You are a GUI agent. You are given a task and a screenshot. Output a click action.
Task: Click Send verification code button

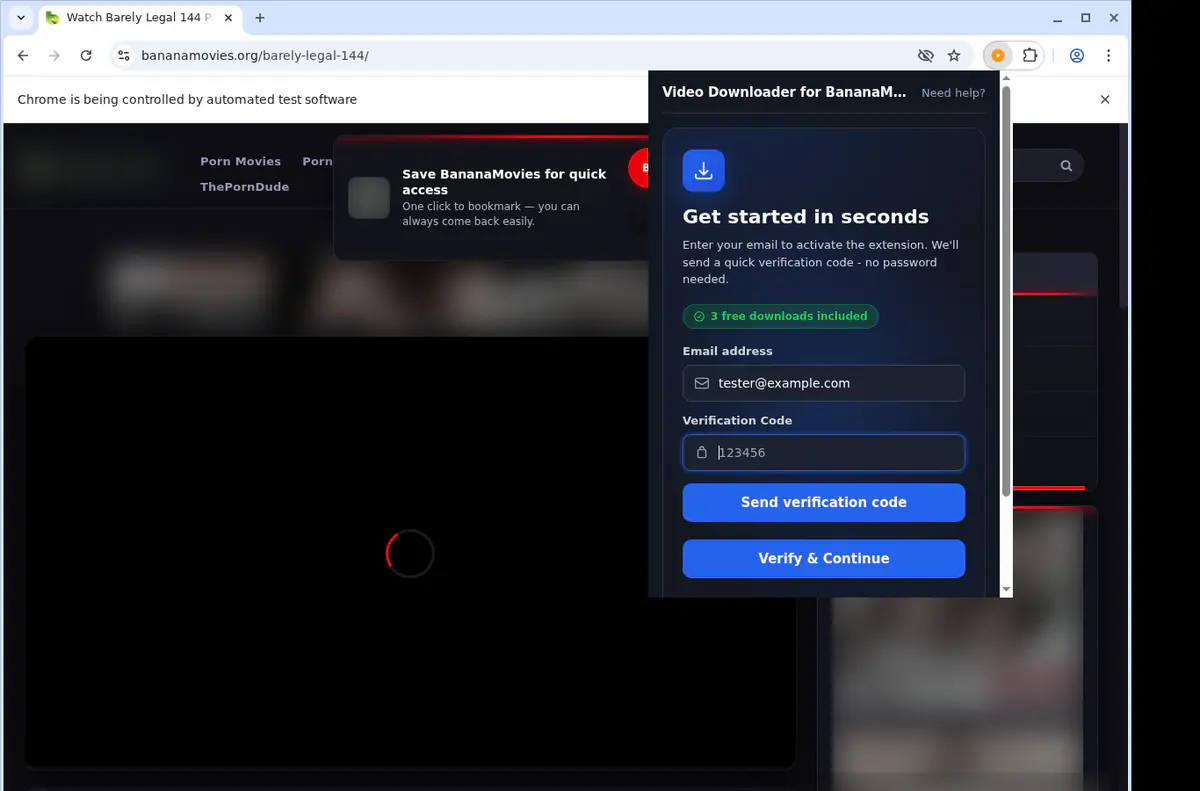pyautogui.click(x=824, y=502)
